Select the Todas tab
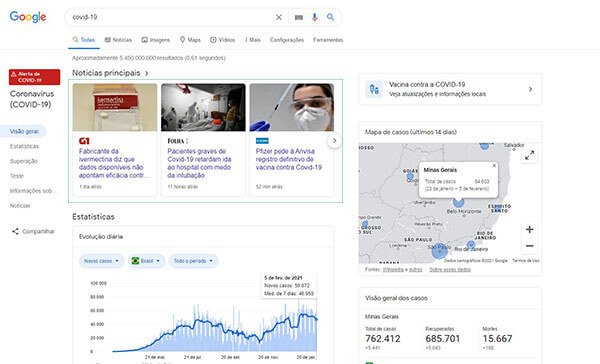Image resolution: width=600 pixels, height=364 pixels. 83,40
